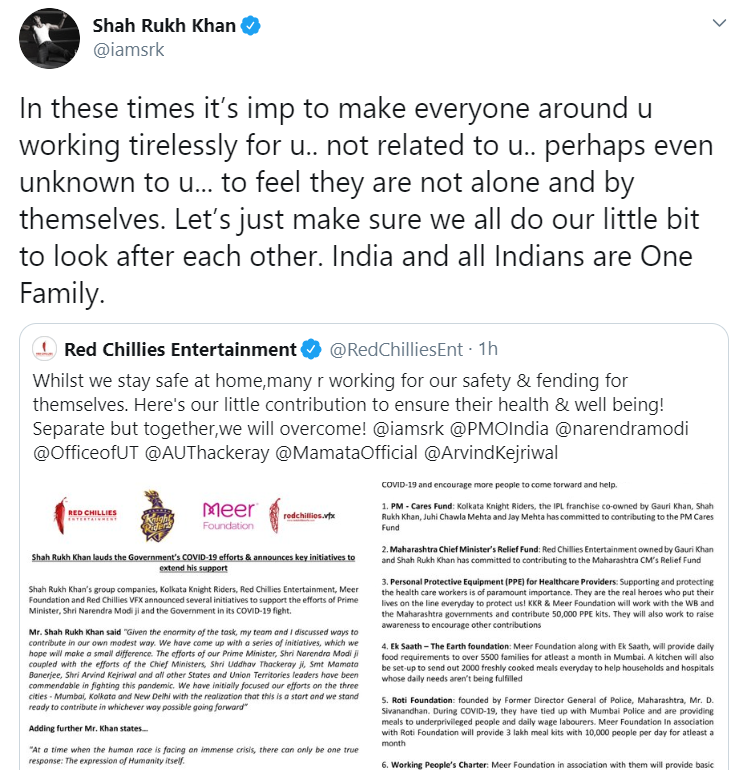Click the verified badge beside Red Chillies Entertainment
The height and width of the screenshot is (770, 744).
[x=312, y=350]
